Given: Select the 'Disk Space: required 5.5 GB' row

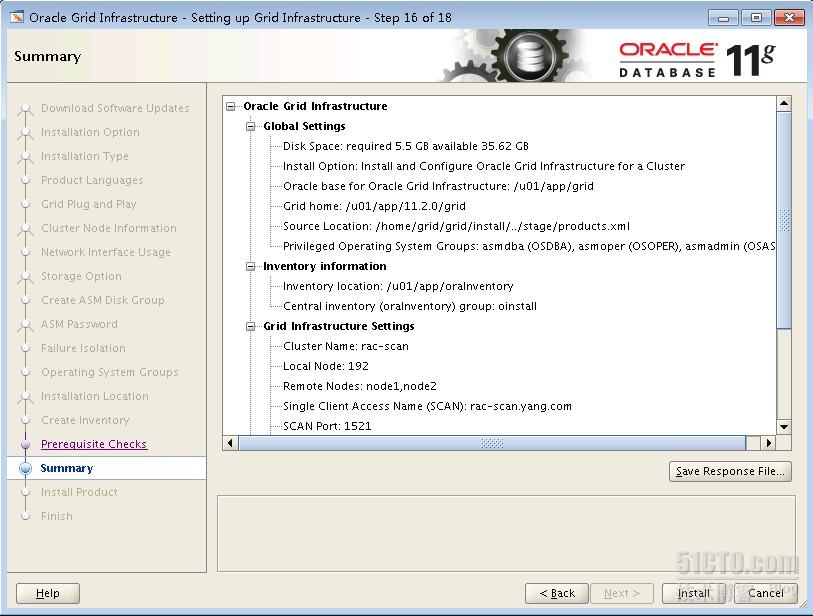Looking at the screenshot, I should (406, 146).
